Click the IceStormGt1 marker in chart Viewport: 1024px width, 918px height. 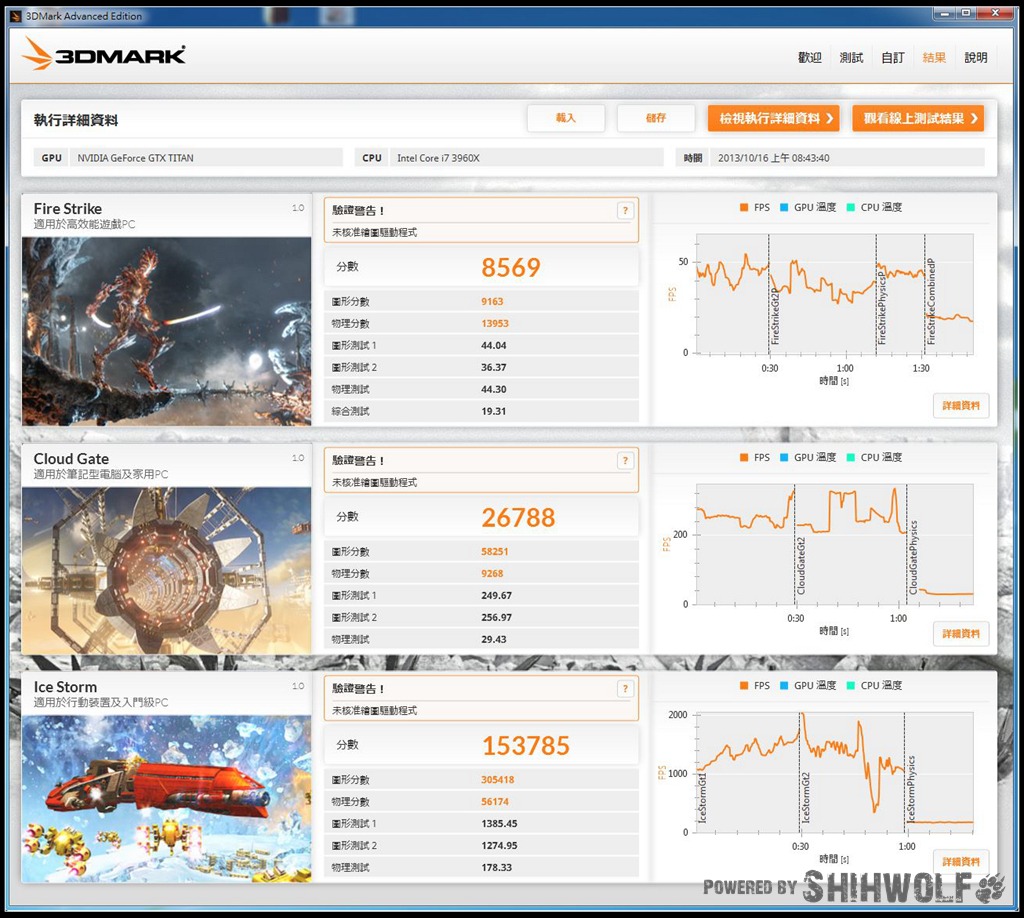(x=703, y=797)
